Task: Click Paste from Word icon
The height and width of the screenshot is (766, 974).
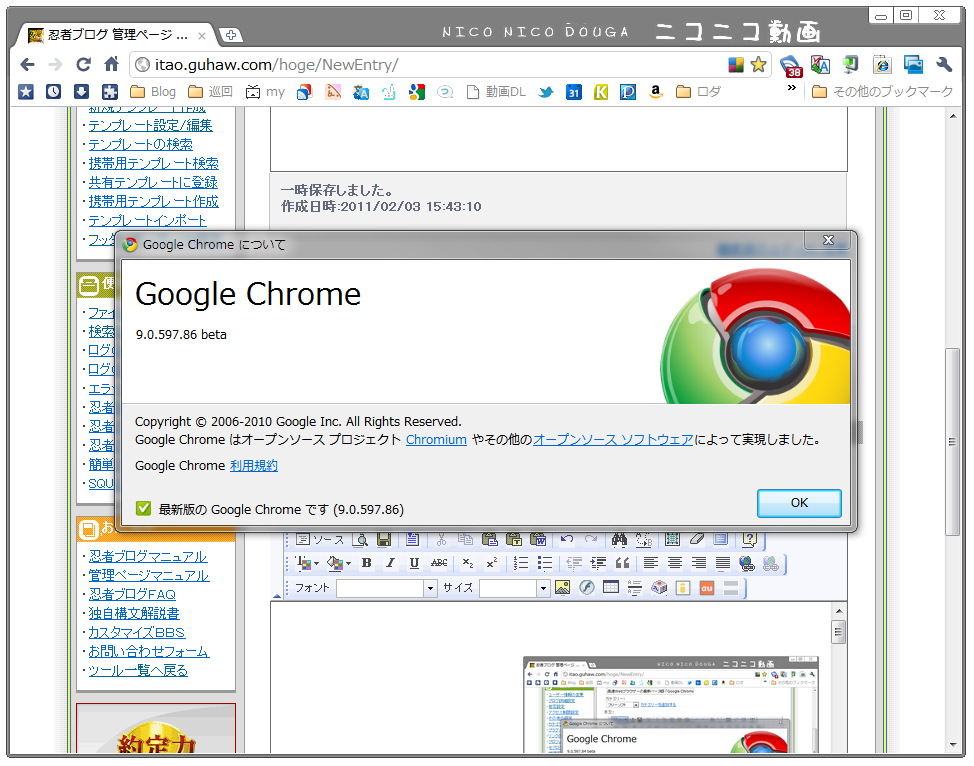Action: 538,539
